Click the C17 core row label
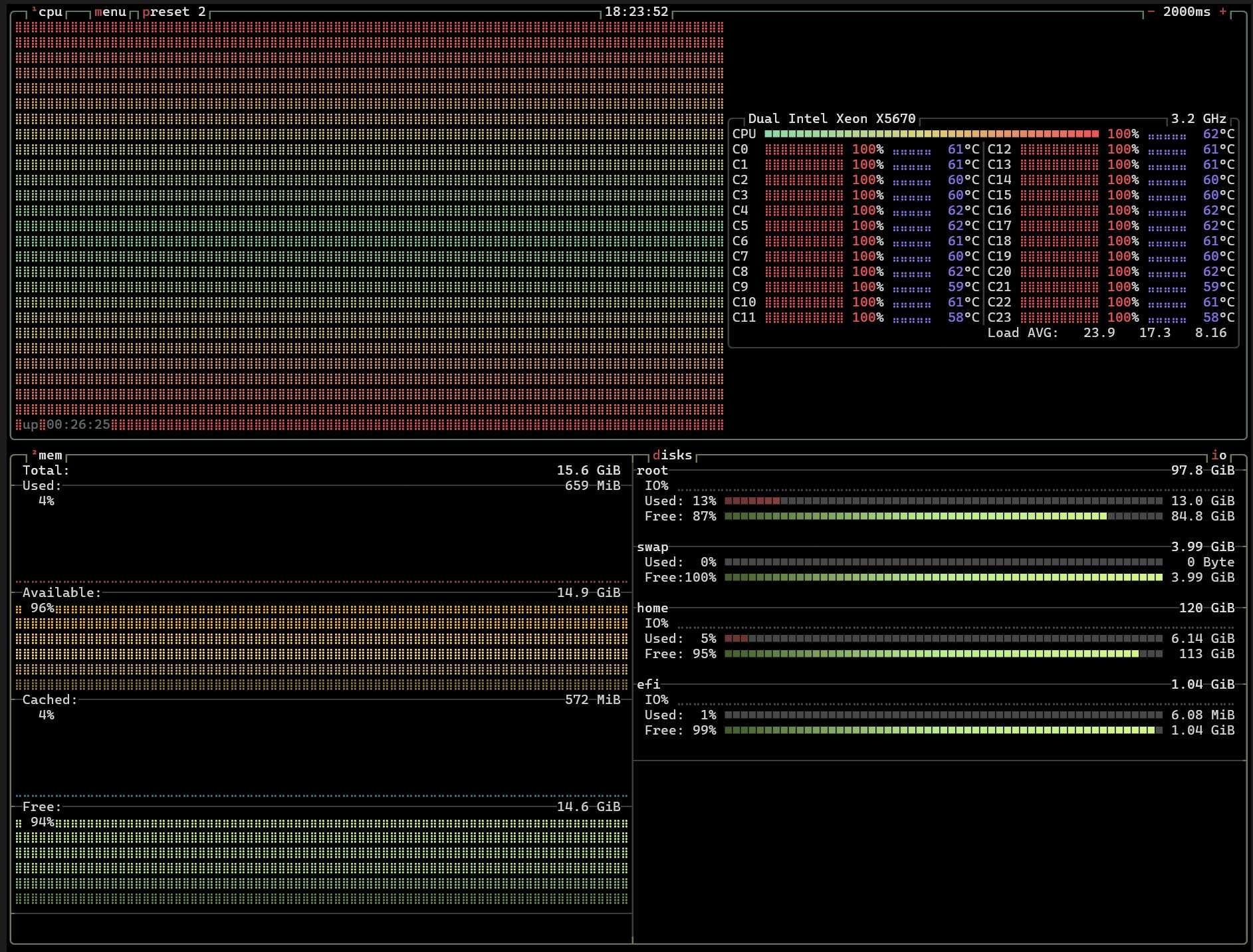 pos(999,225)
